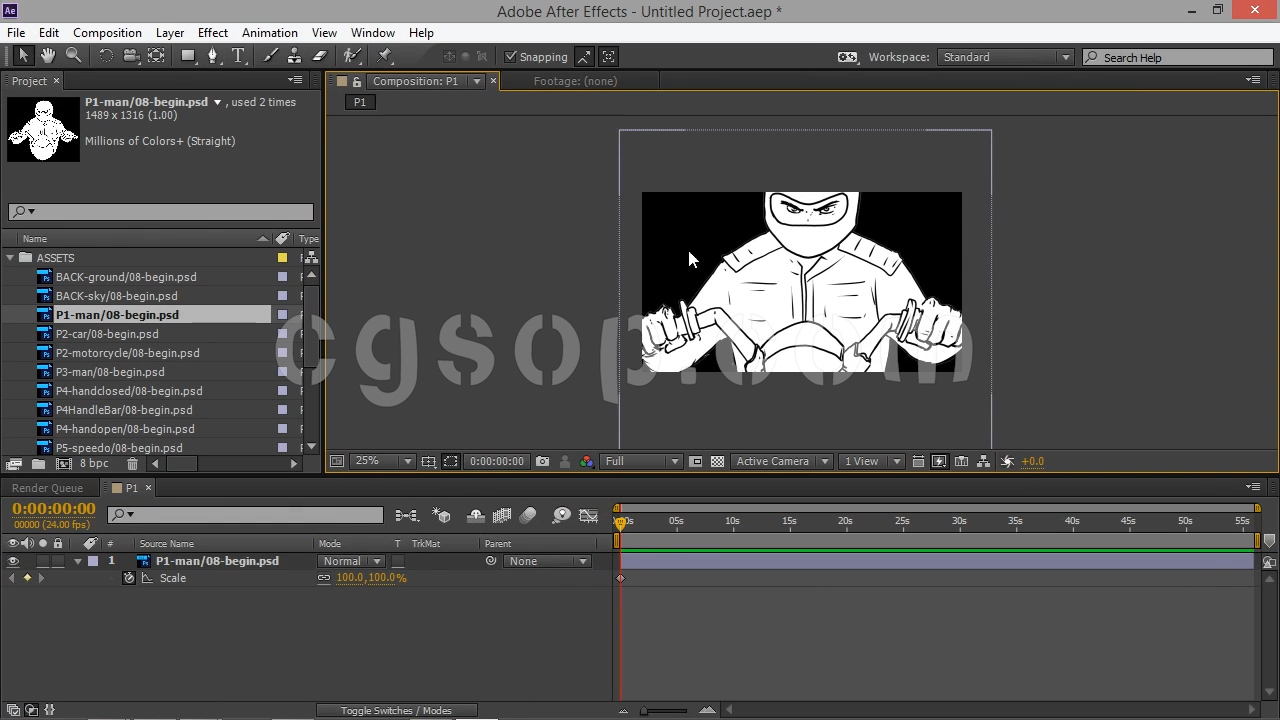This screenshot has height=720, width=1280.
Task: Click the snapshot camera icon
Action: 542,461
